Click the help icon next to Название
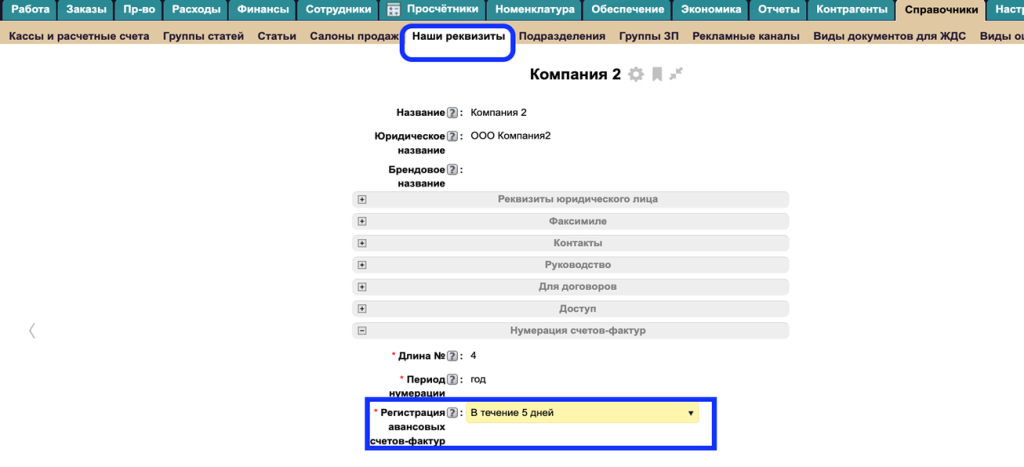Screen dimensions: 1024x467 tap(452, 113)
